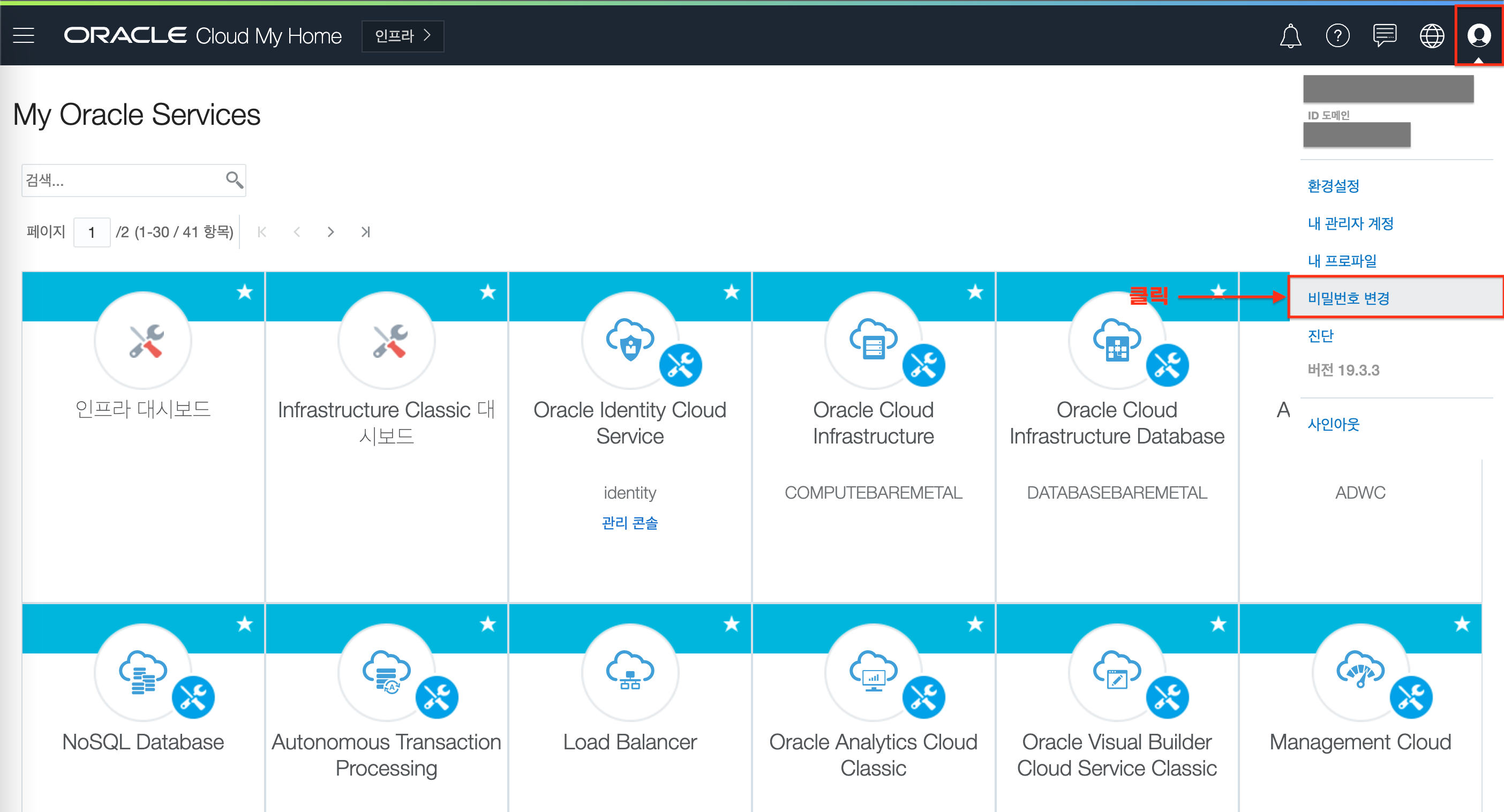
Task: Toggle favorite star on Oracle Identity Cloud Service
Action: coord(732,291)
